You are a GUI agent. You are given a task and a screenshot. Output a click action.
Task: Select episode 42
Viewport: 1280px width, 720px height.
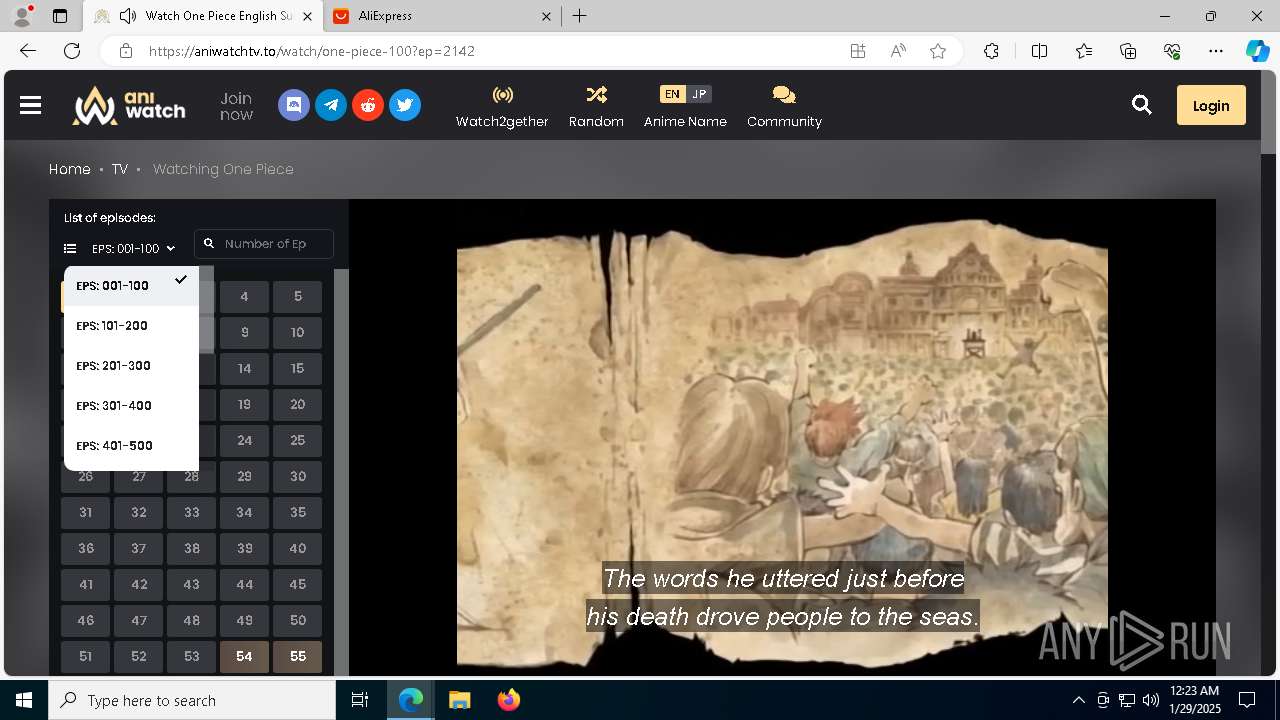[x=138, y=584]
